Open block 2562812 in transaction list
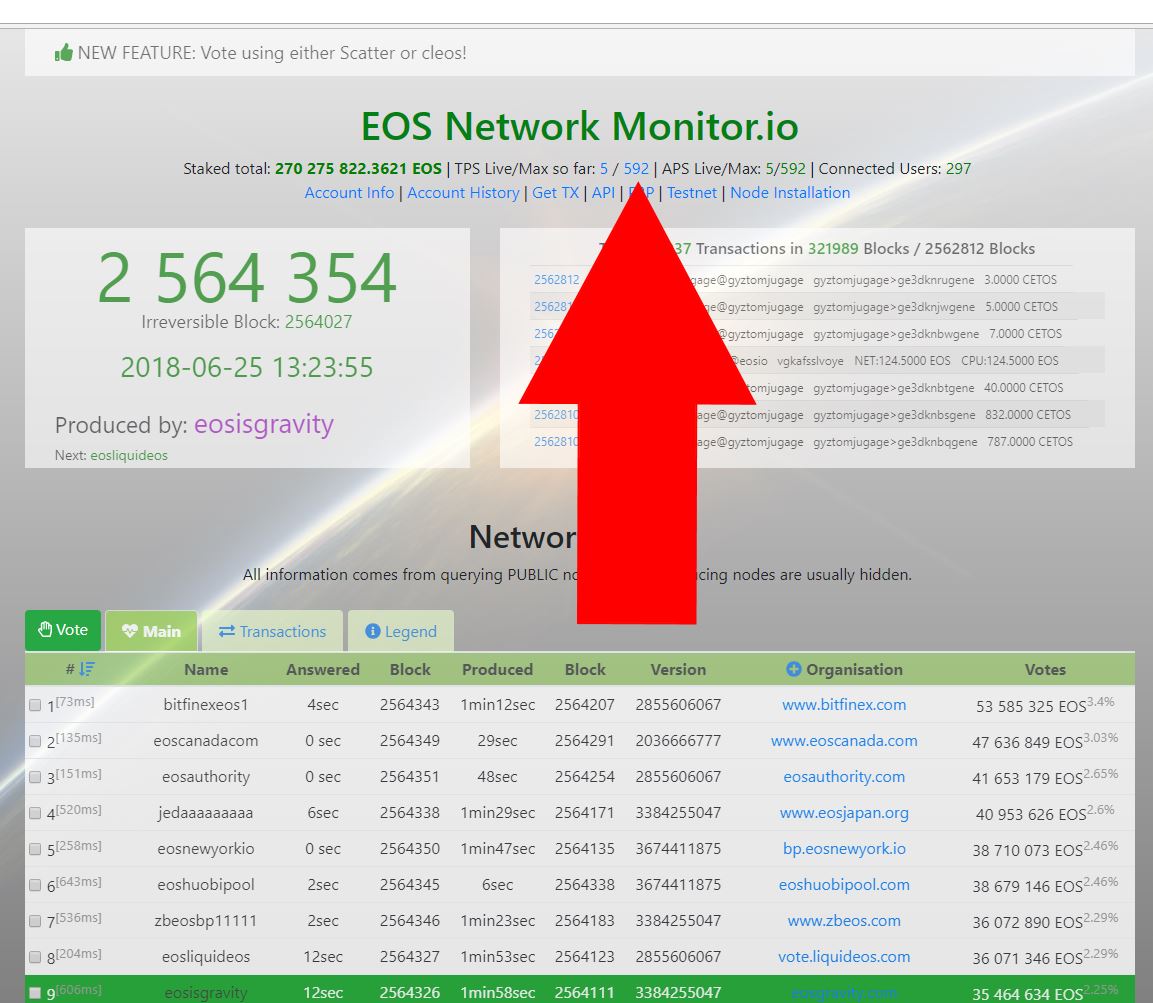 pyautogui.click(x=557, y=280)
